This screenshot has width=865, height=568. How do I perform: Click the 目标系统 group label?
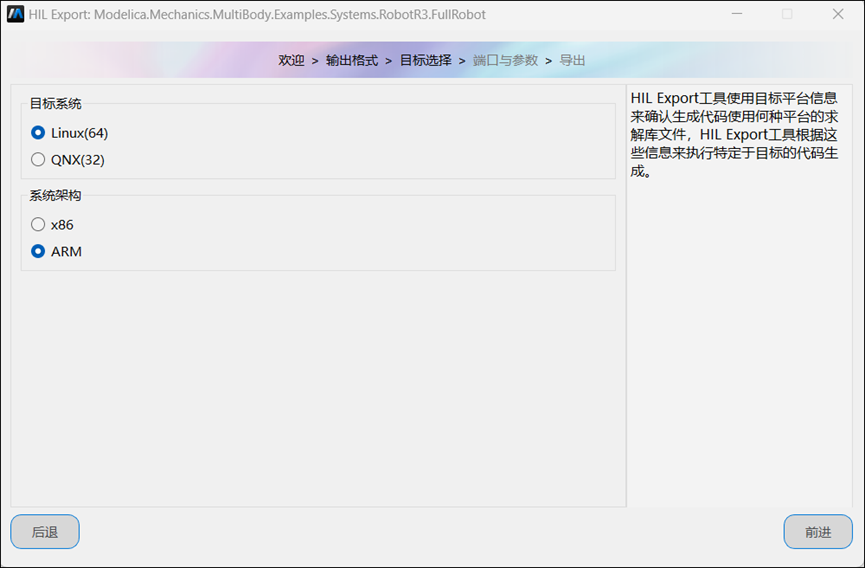coord(55,104)
